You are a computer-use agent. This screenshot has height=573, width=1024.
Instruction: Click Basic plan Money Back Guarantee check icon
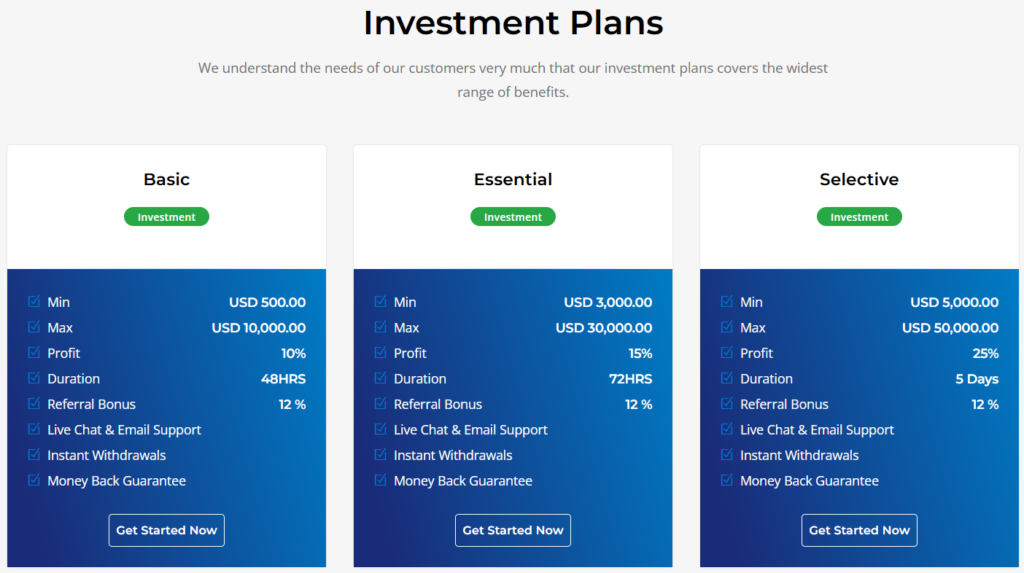coord(34,481)
